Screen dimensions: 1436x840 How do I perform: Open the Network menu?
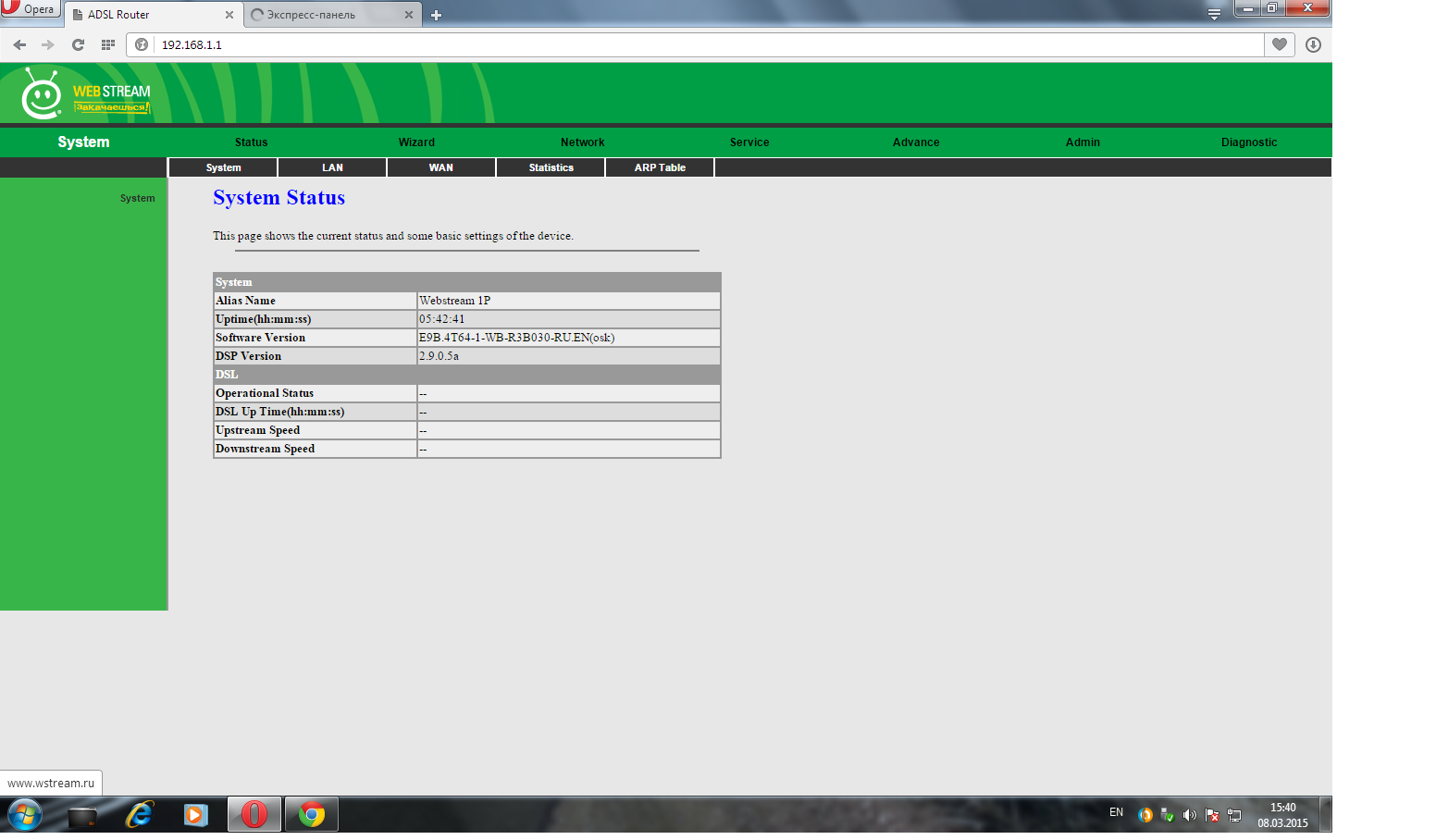583,142
